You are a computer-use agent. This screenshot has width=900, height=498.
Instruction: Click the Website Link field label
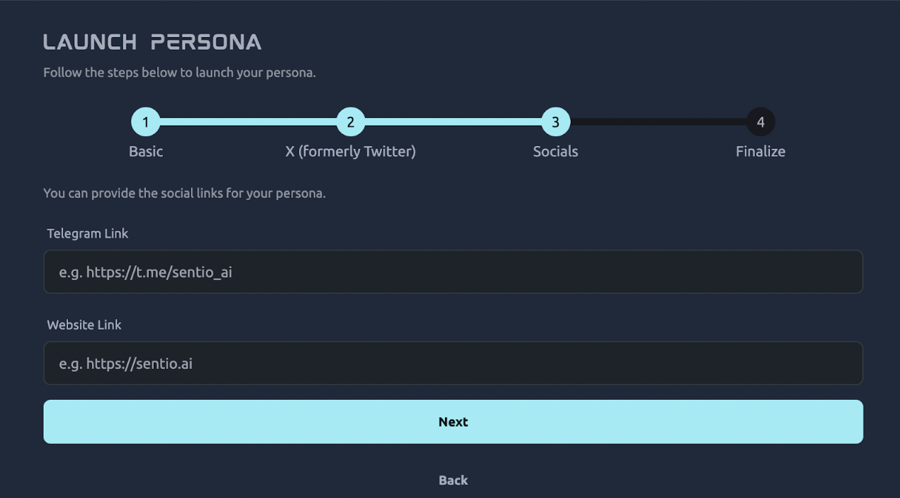pos(84,325)
